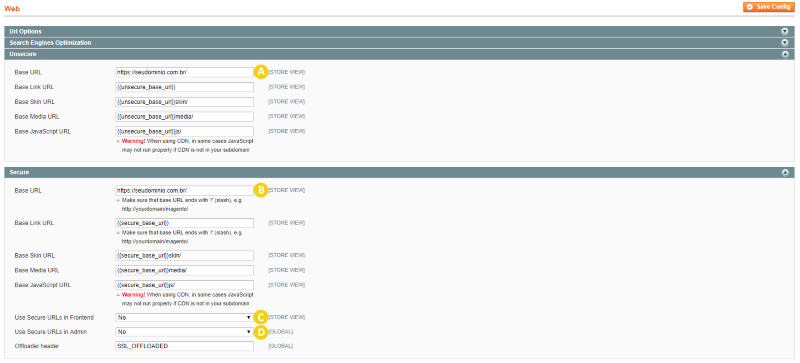Click the Save Config button
This screenshot has width=800, height=363.
(769, 7)
